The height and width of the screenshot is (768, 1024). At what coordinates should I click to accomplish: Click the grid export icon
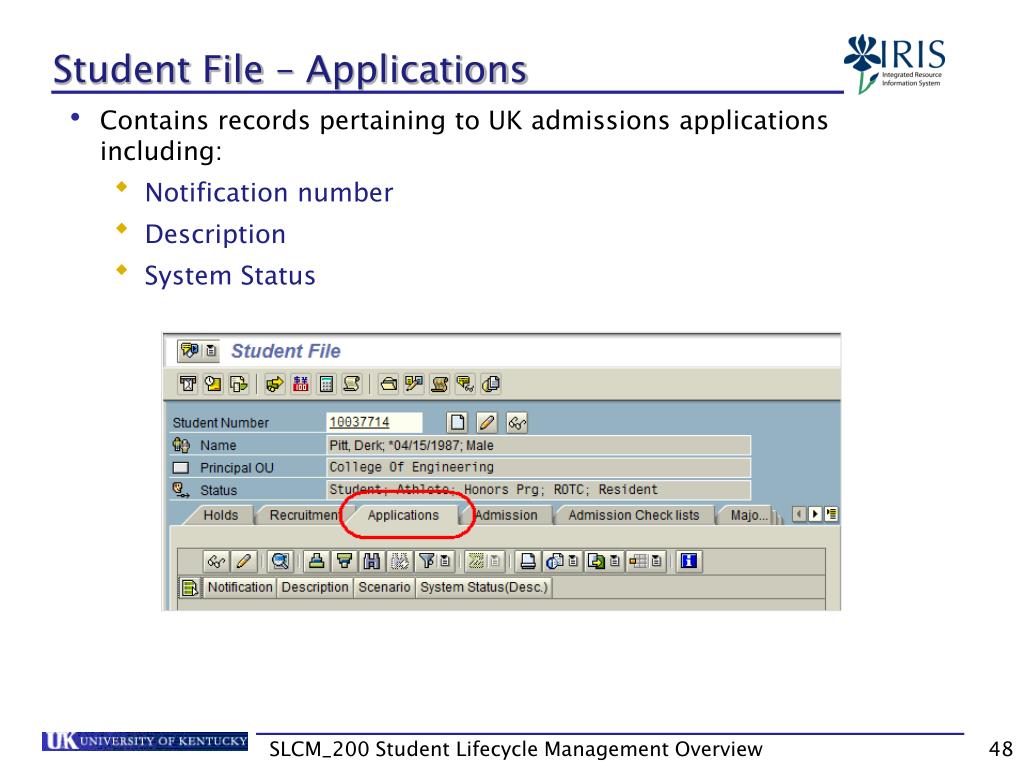click(x=596, y=561)
